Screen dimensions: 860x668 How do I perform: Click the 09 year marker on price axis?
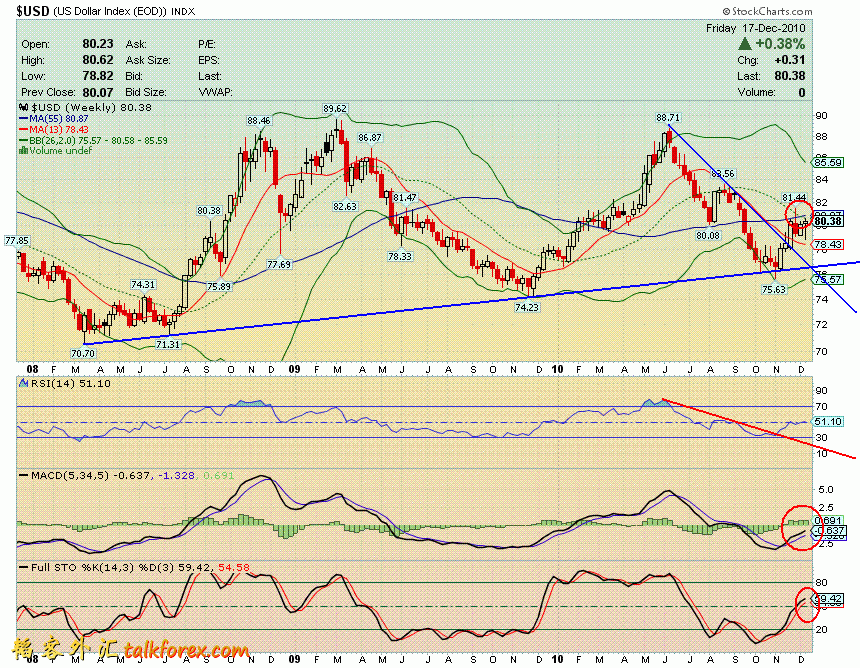(295, 369)
